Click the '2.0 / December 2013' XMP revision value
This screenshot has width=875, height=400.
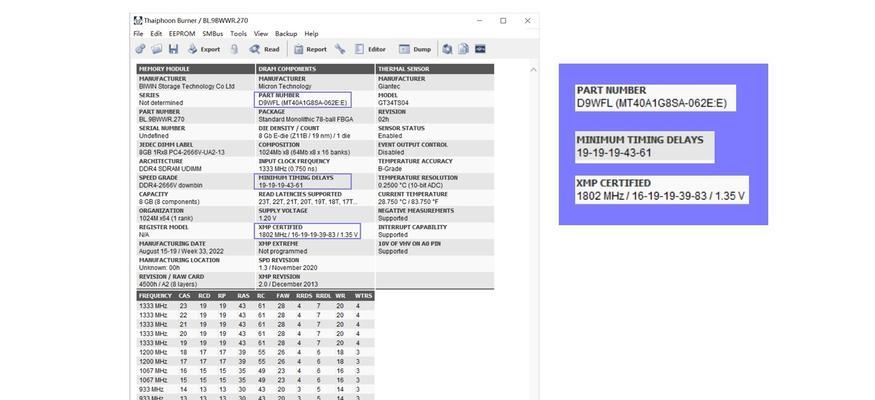[287, 285]
